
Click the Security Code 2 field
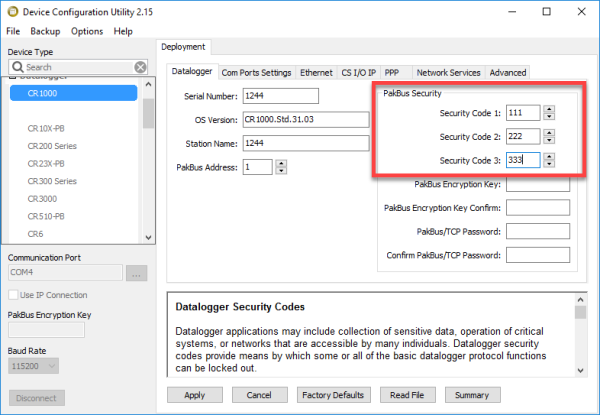click(x=523, y=137)
